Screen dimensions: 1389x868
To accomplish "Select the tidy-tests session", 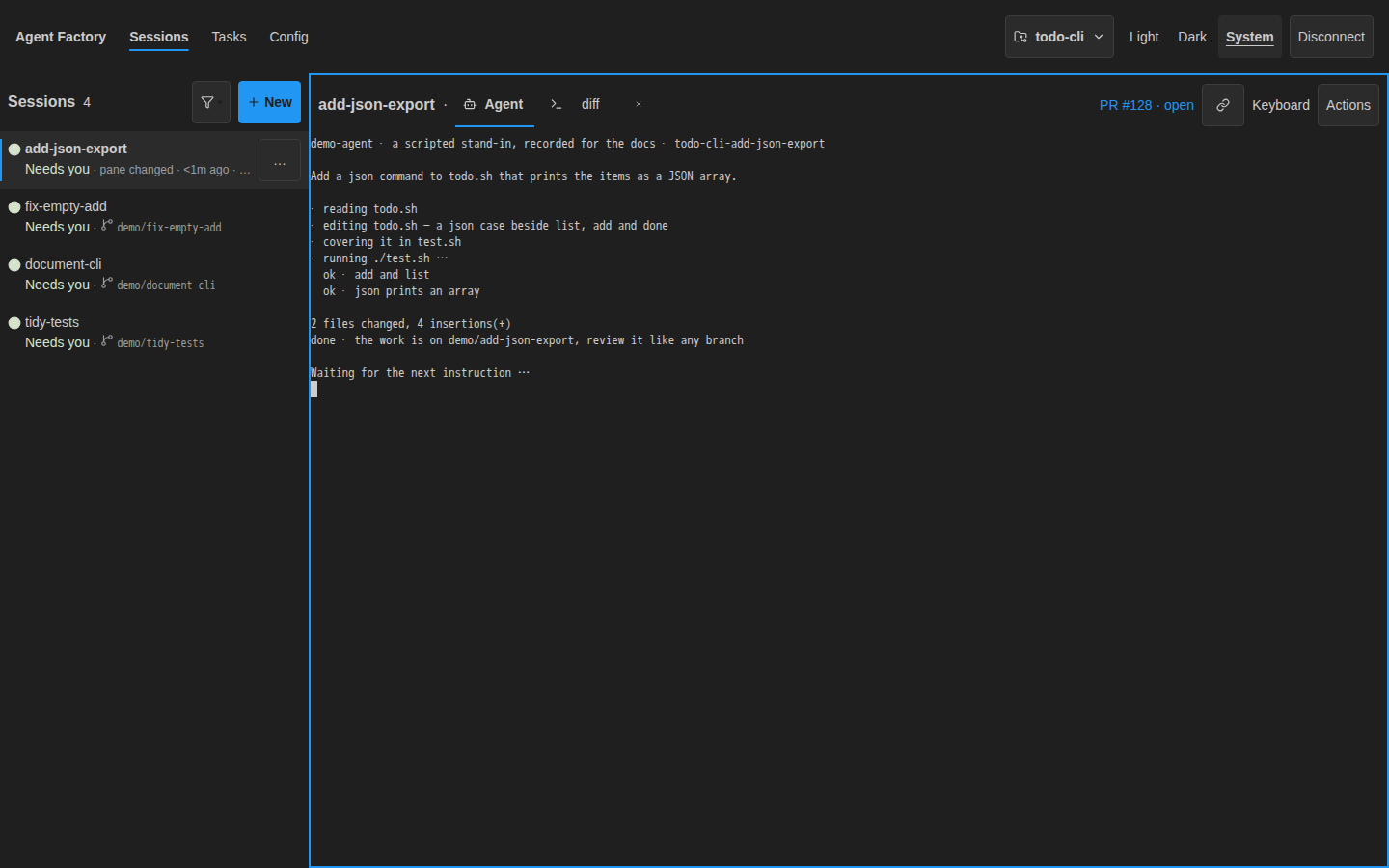I will click(153, 333).
